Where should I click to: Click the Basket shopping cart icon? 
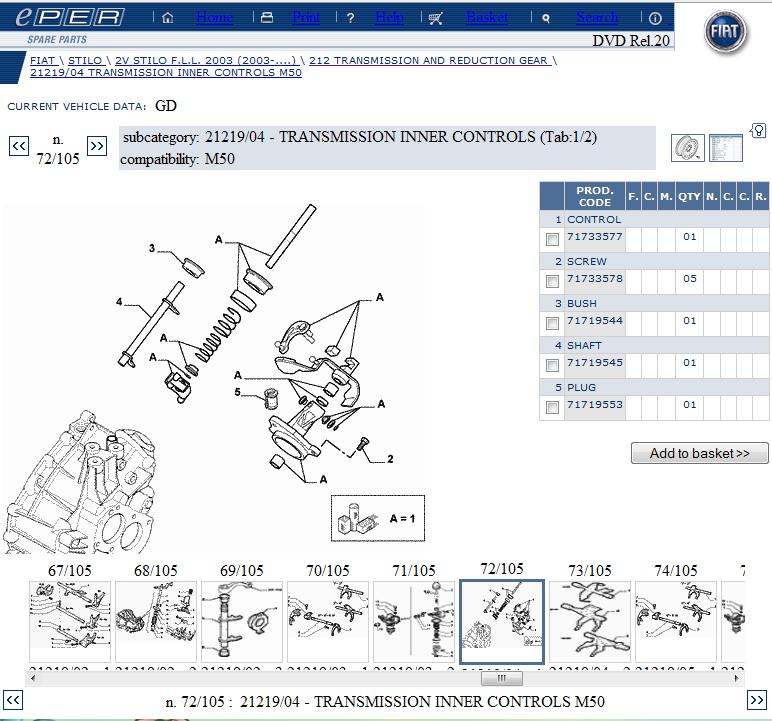(x=435, y=18)
